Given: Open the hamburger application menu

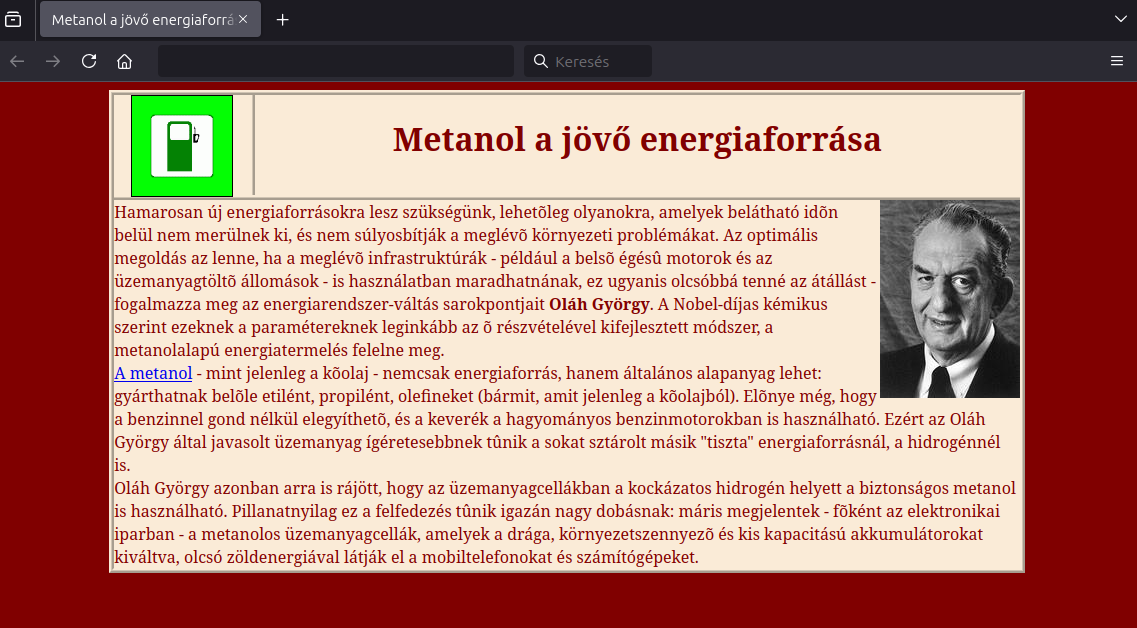Looking at the screenshot, I should (x=1117, y=61).
